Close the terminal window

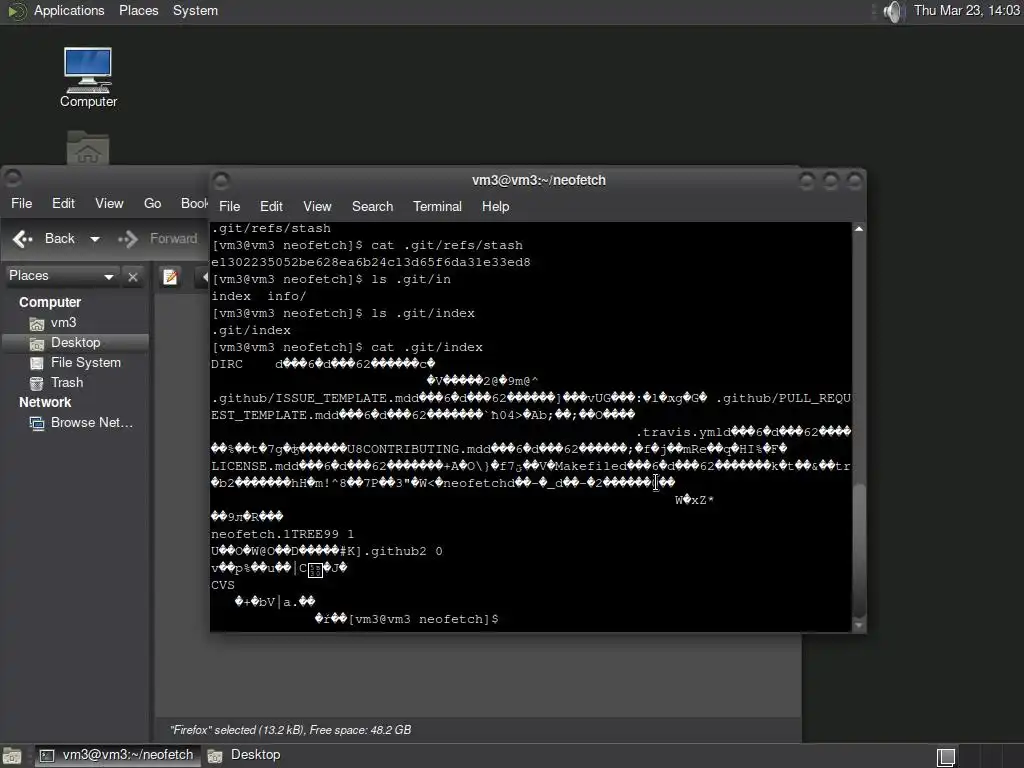point(854,180)
